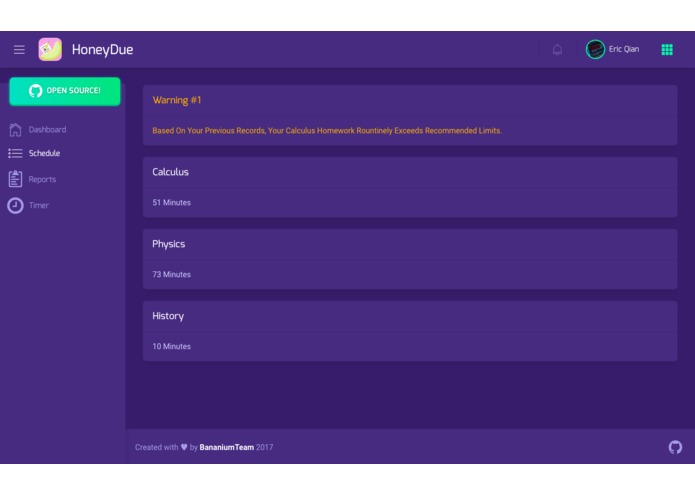Open the notifications bell

[557, 50]
